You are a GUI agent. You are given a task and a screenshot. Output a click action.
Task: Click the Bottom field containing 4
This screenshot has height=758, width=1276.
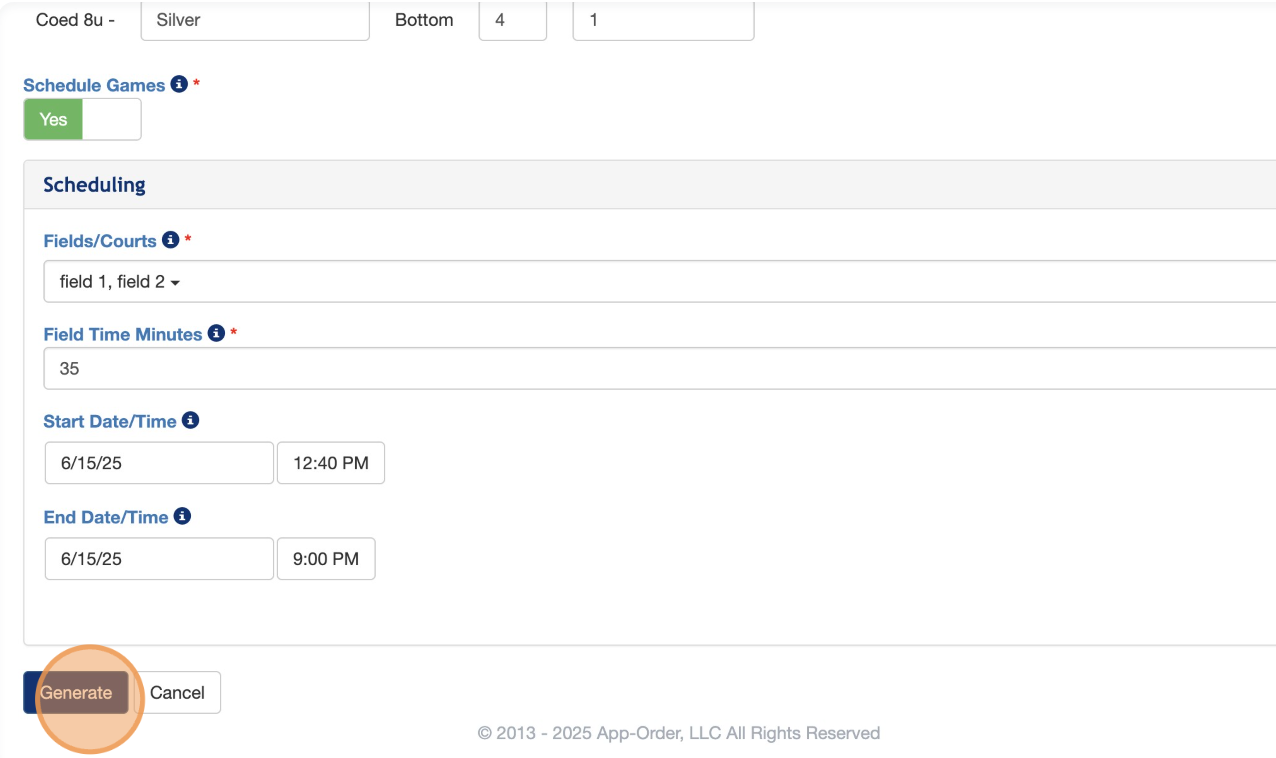coord(512,20)
